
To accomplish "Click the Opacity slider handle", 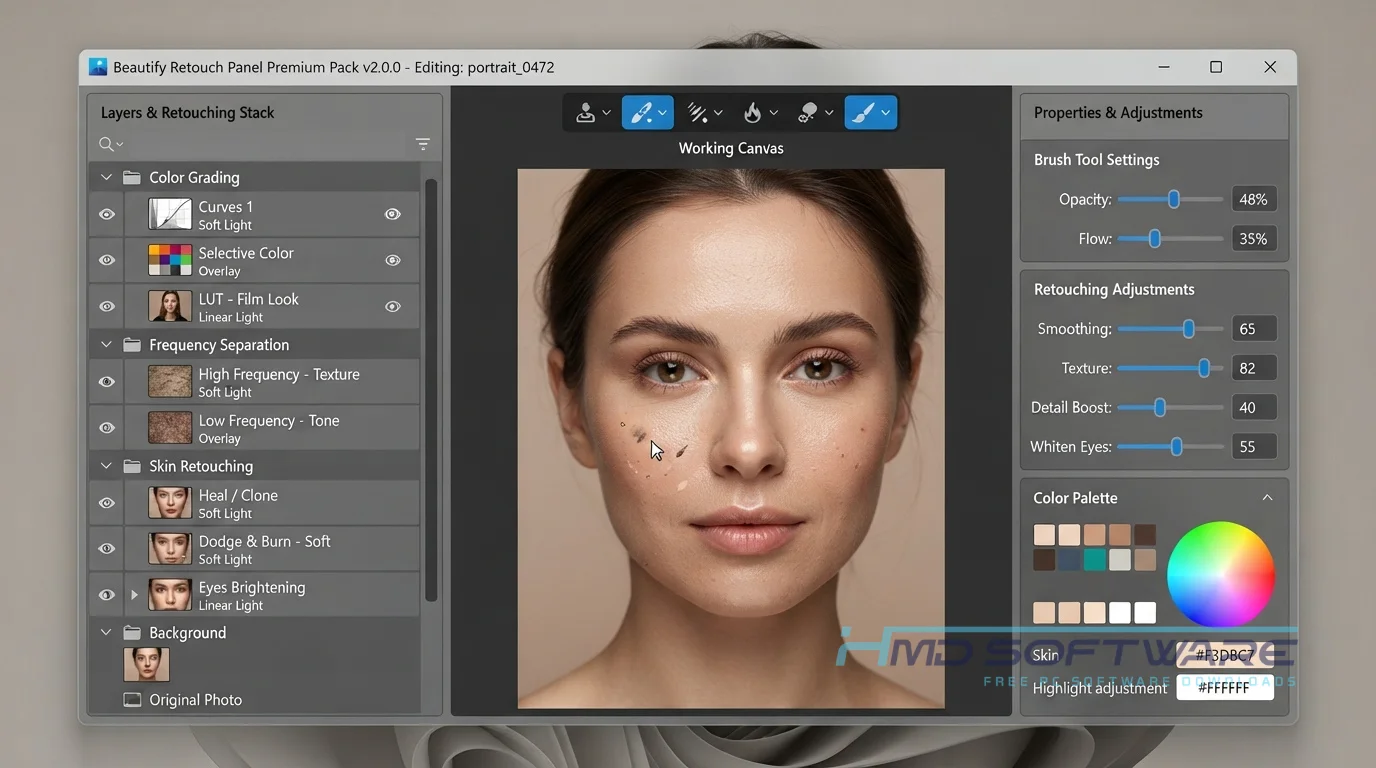I will pos(1174,199).
